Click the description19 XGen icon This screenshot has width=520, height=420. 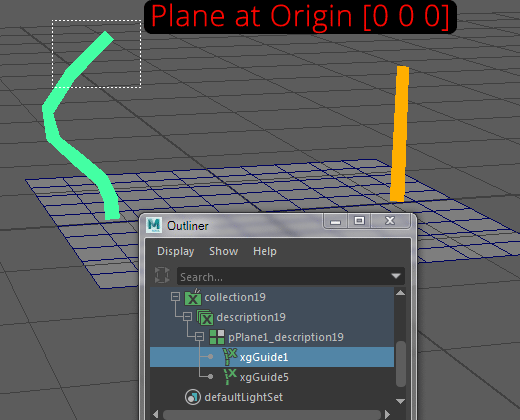pos(205,318)
